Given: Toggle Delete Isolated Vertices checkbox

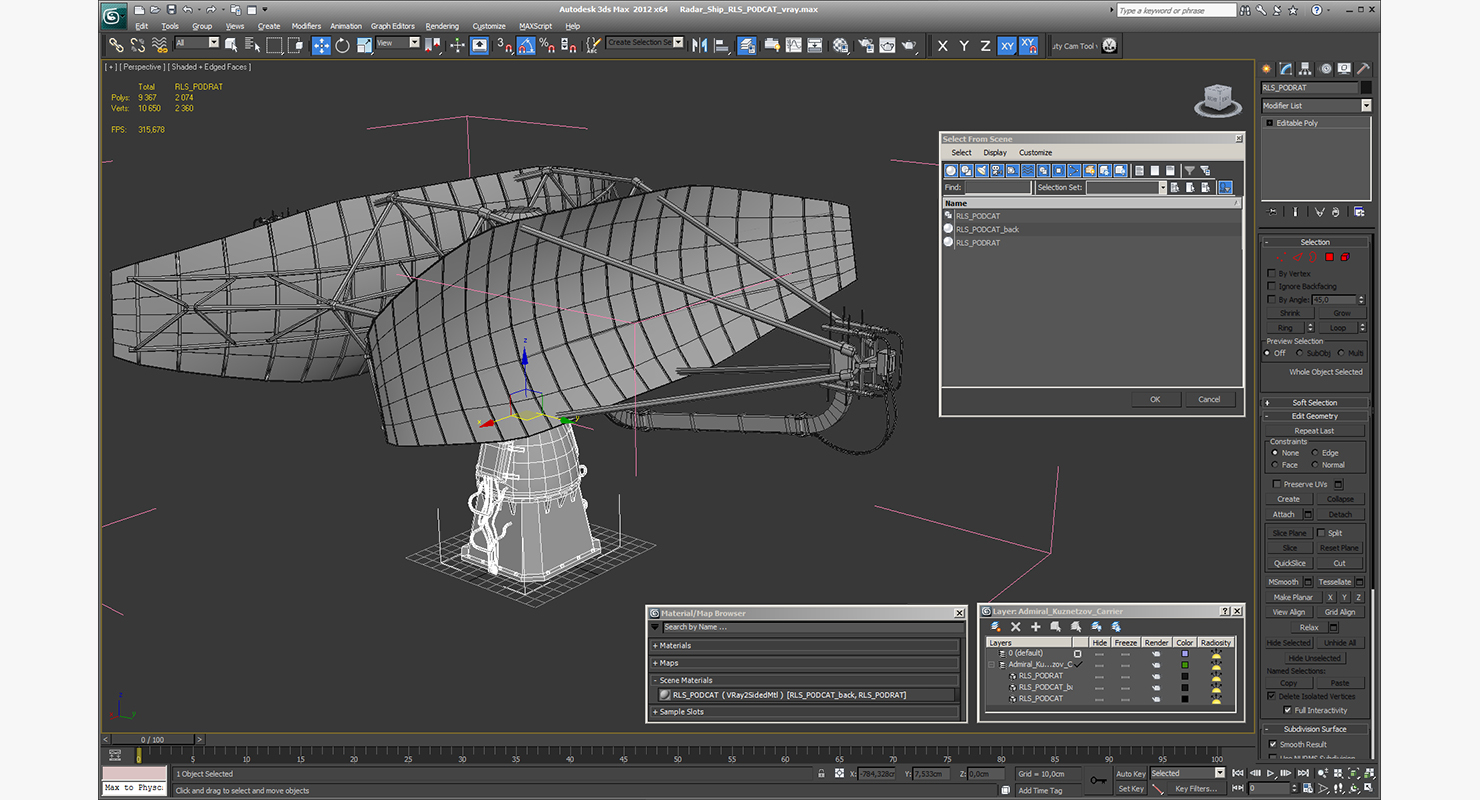Looking at the screenshot, I should pyautogui.click(x=1272, y=696).
